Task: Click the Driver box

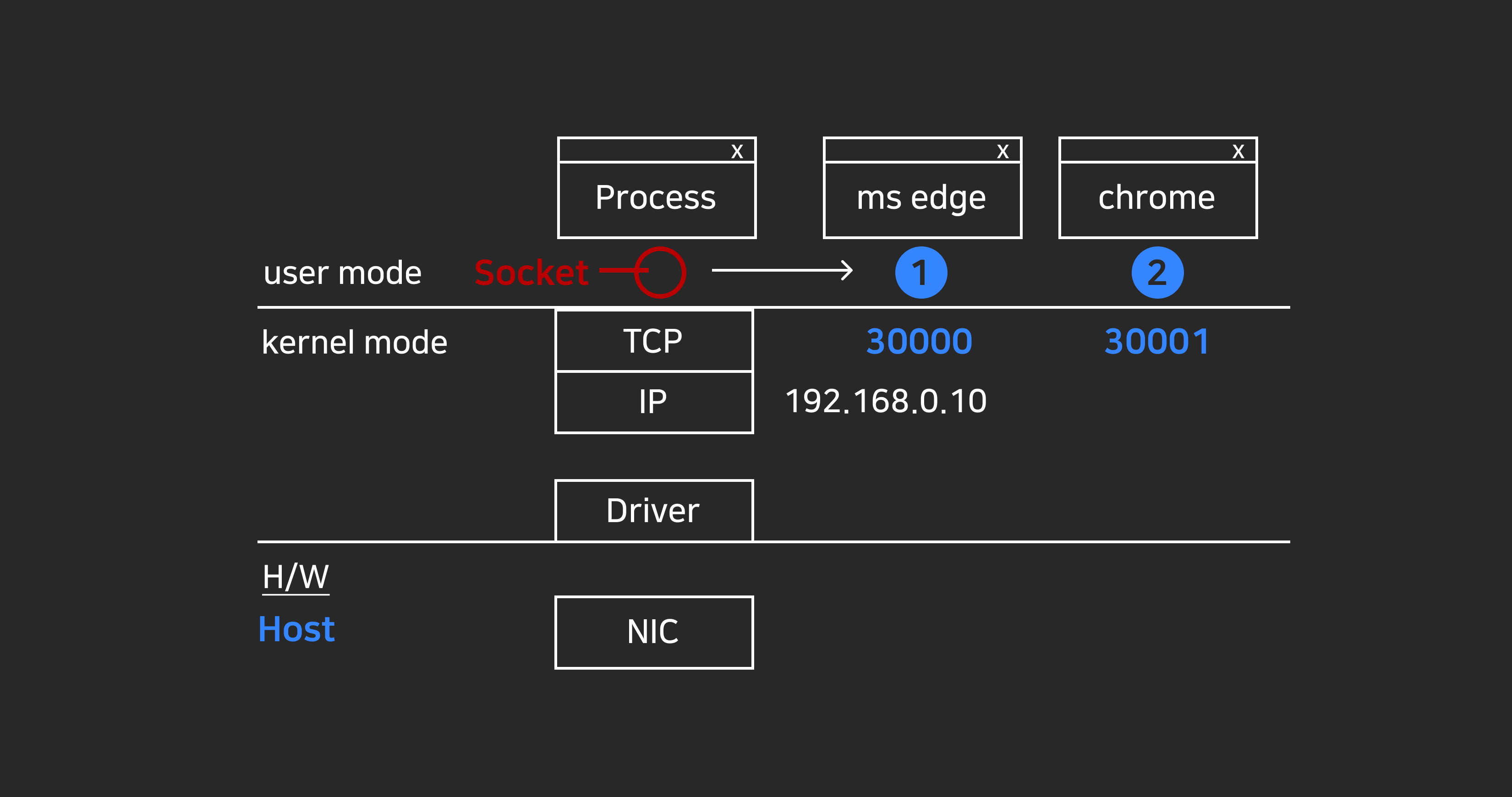Action: (653, 510)
